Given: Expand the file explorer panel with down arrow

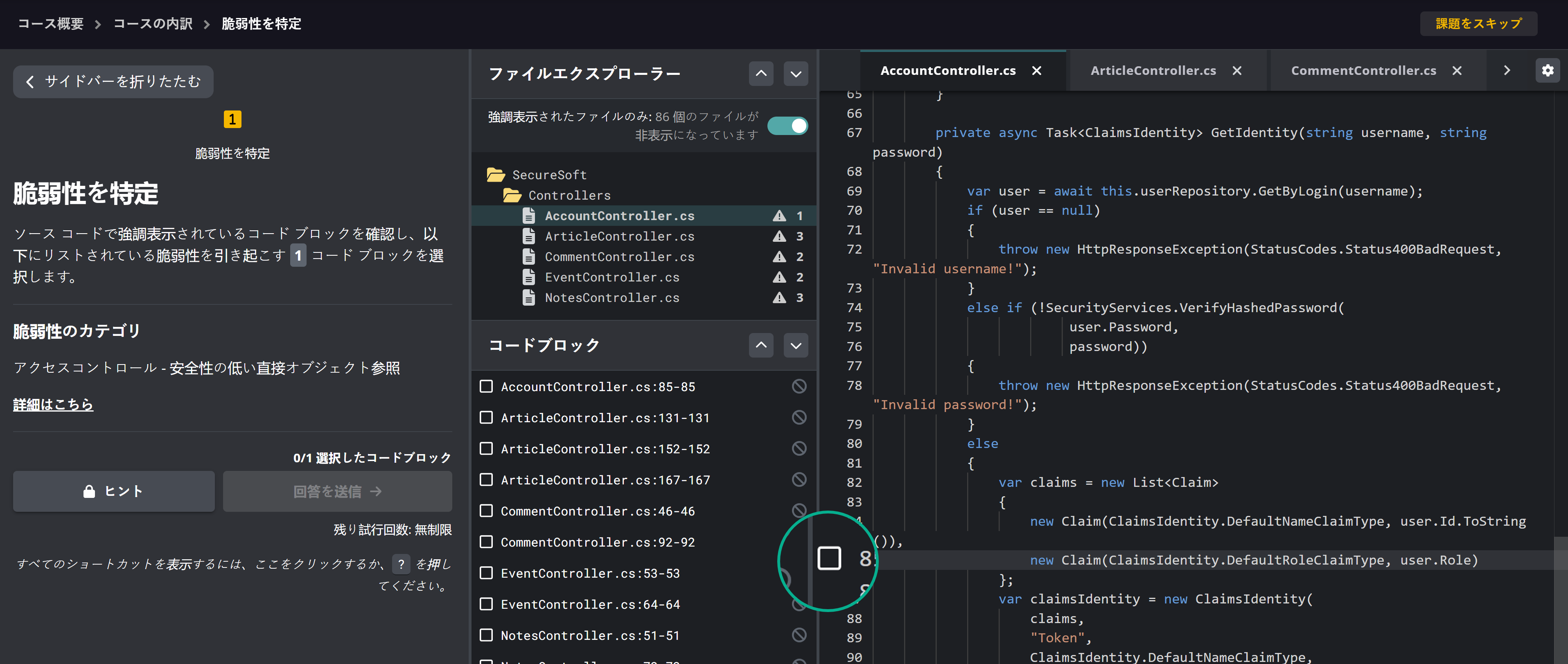Looking at the screenshot, I should click(796, 74).
